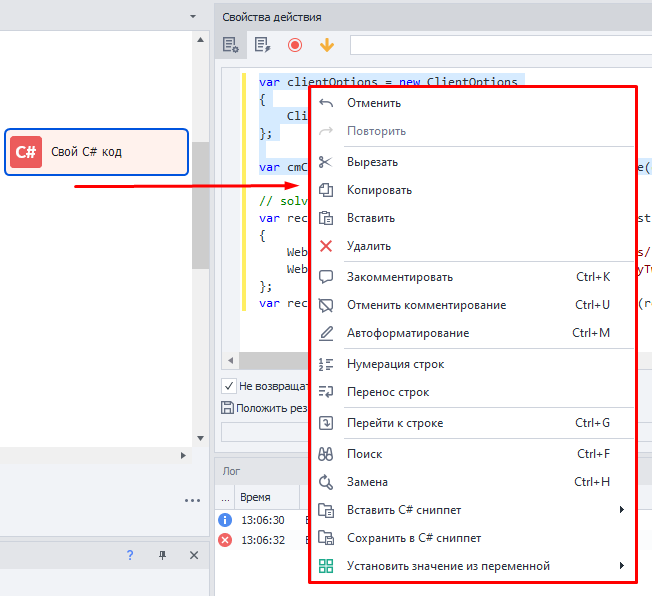Click the red error icon in log
This screenshot has height=596, width=652.
pyautogui.click(x=225, y=540)
